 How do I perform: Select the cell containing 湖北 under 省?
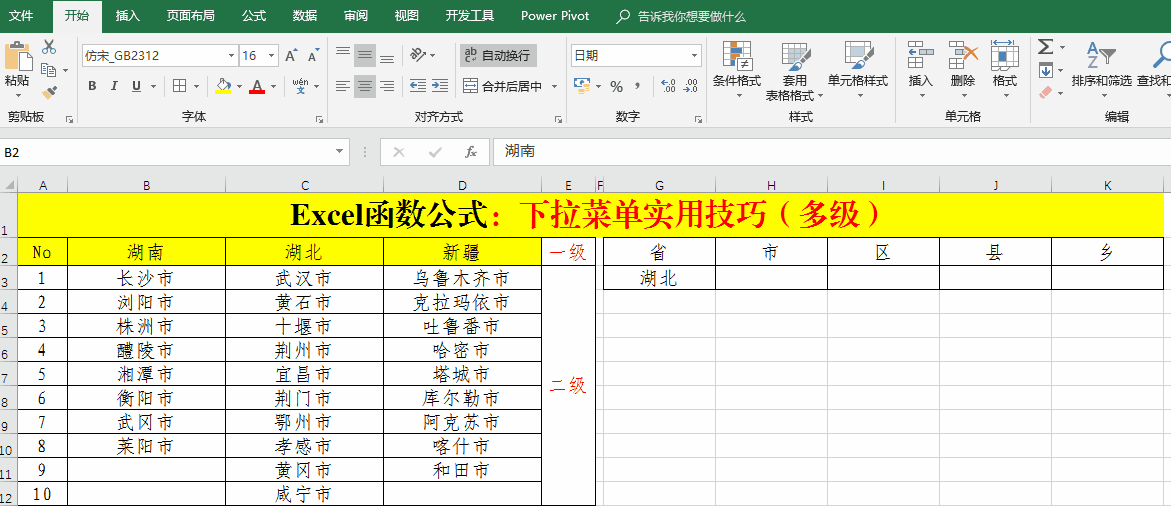pos(659,278)
